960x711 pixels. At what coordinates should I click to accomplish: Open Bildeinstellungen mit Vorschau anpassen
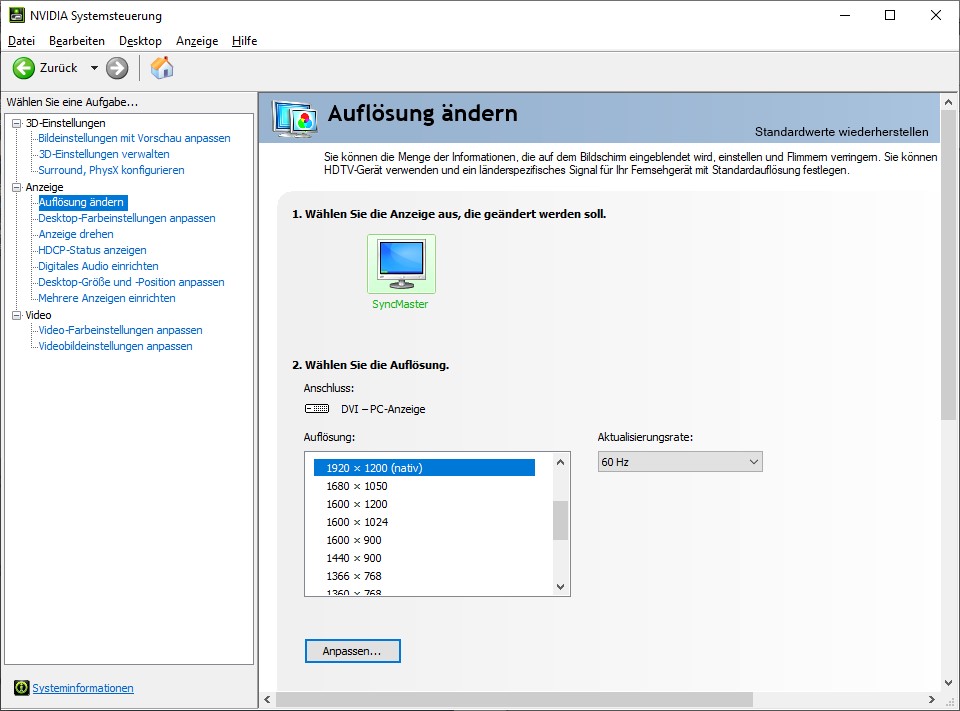point(134,138)
